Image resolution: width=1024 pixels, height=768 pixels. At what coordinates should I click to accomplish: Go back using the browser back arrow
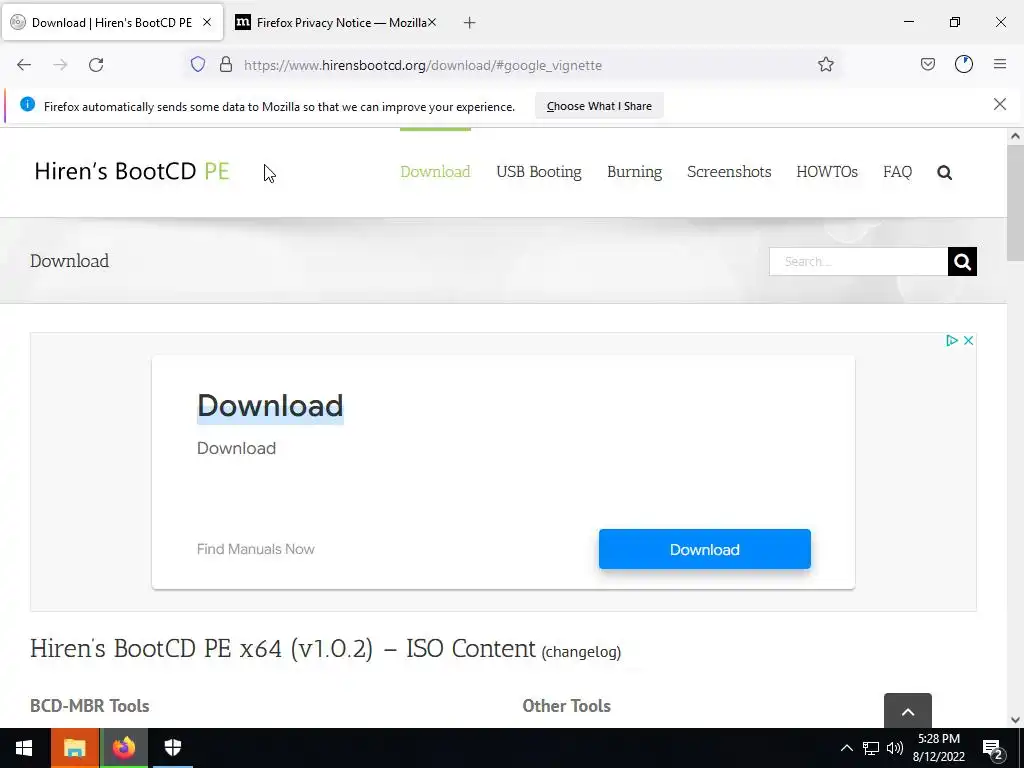click(x=24, y=65)
